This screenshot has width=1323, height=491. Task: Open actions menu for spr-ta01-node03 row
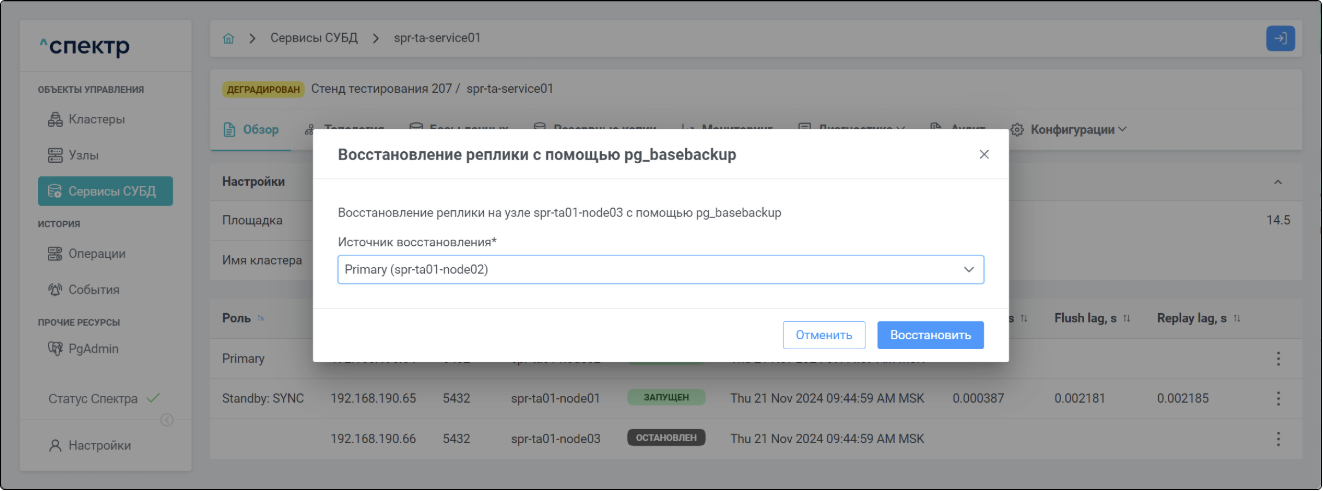click(x=1277, y=439)
